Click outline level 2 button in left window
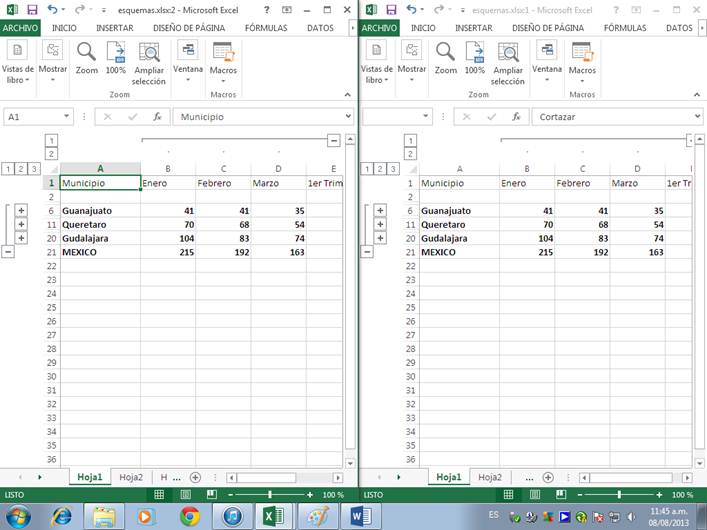Viewport: 707px width, 530px height. tap(21, 168)
